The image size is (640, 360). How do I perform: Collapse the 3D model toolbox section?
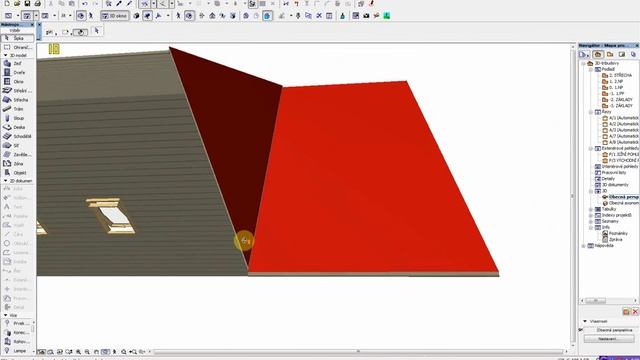click(6, 55)
